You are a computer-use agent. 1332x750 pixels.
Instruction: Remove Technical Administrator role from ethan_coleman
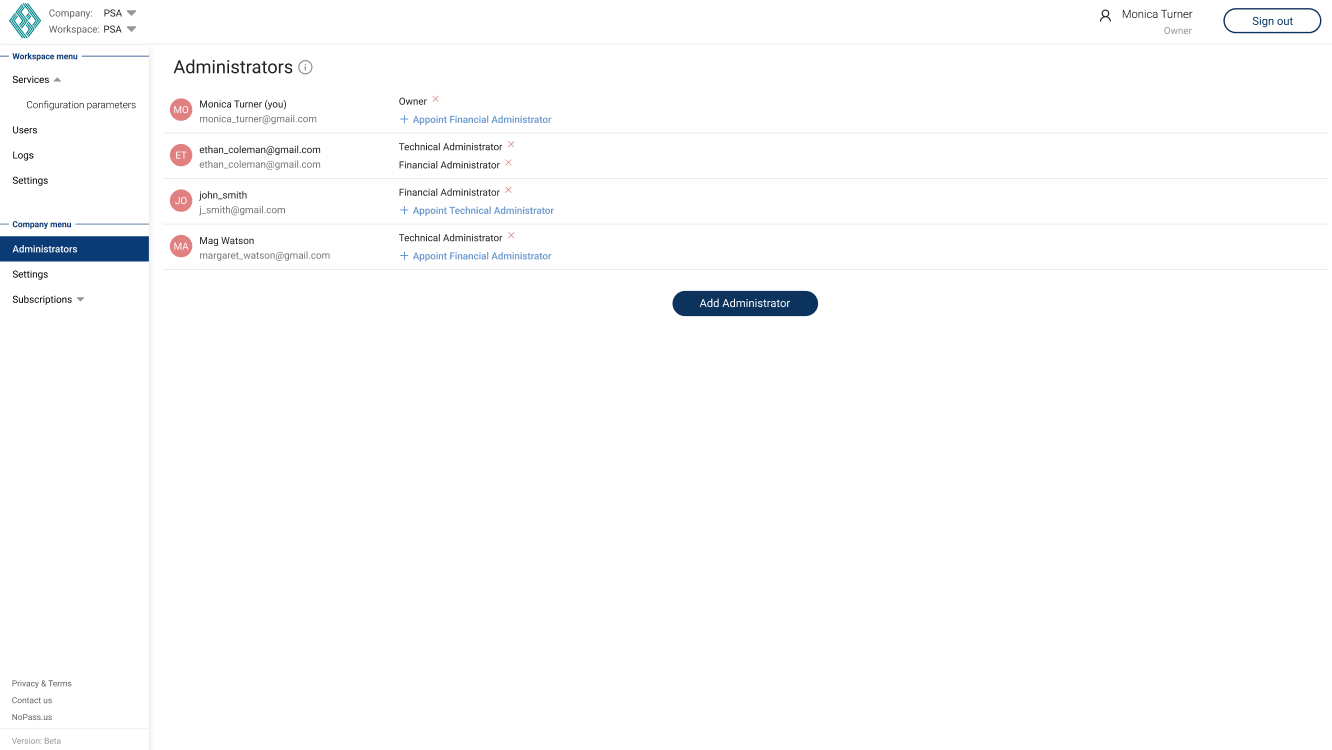[x=511, y=145]
